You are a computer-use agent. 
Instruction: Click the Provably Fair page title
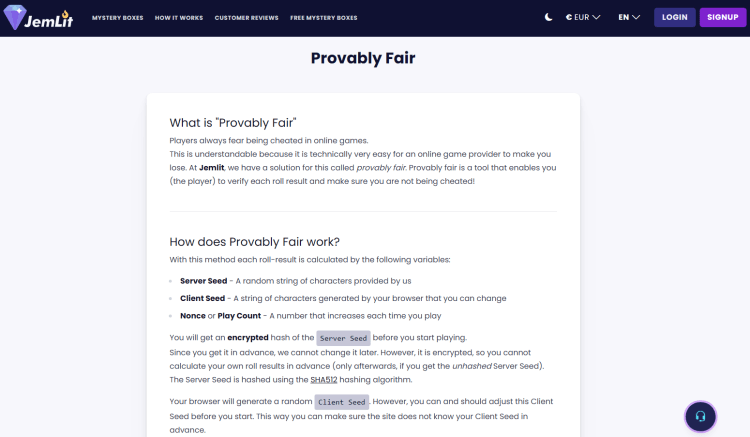tap(363, 58)
